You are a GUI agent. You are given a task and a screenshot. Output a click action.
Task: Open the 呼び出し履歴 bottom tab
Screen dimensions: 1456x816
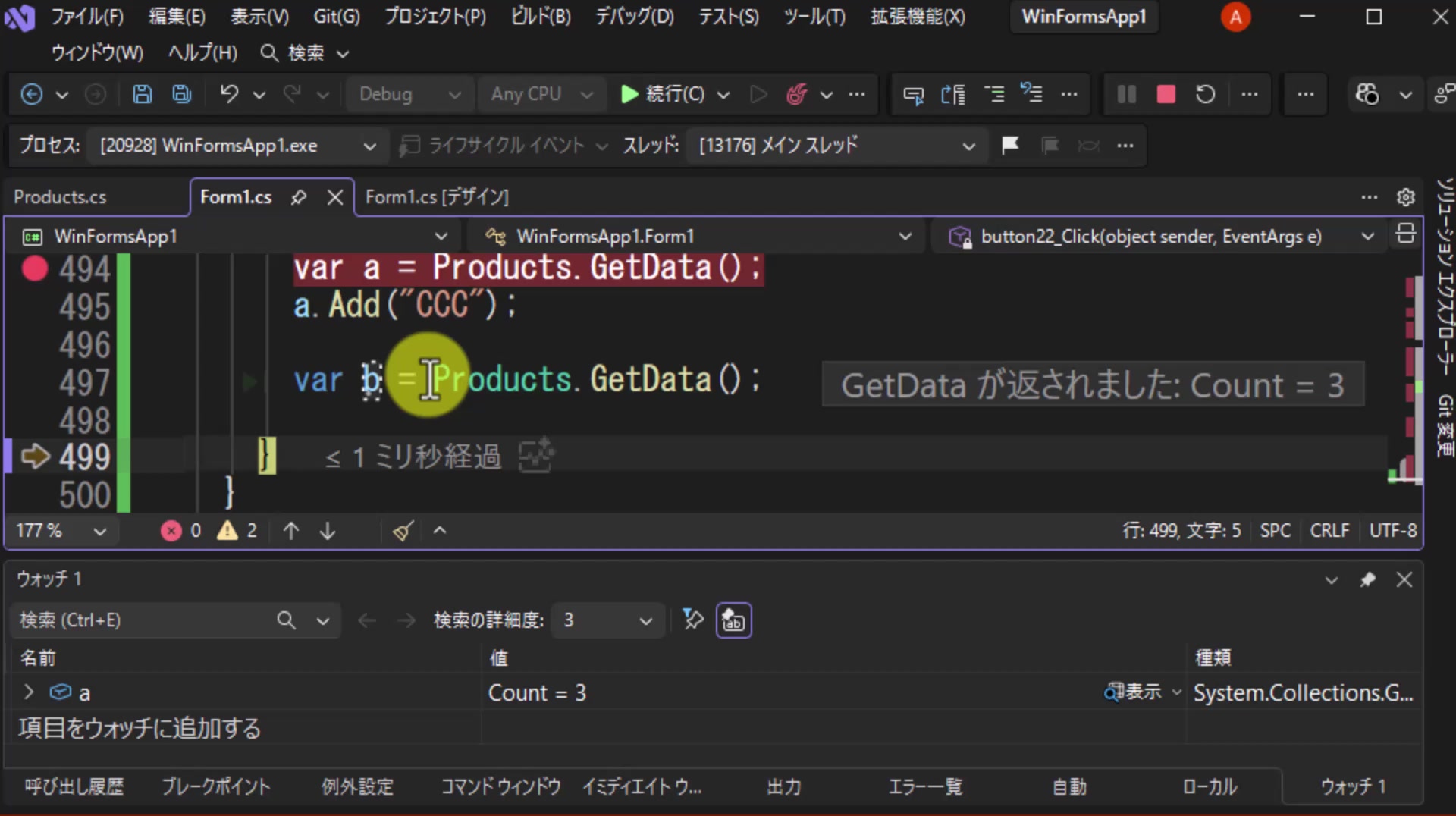point(74,787)
